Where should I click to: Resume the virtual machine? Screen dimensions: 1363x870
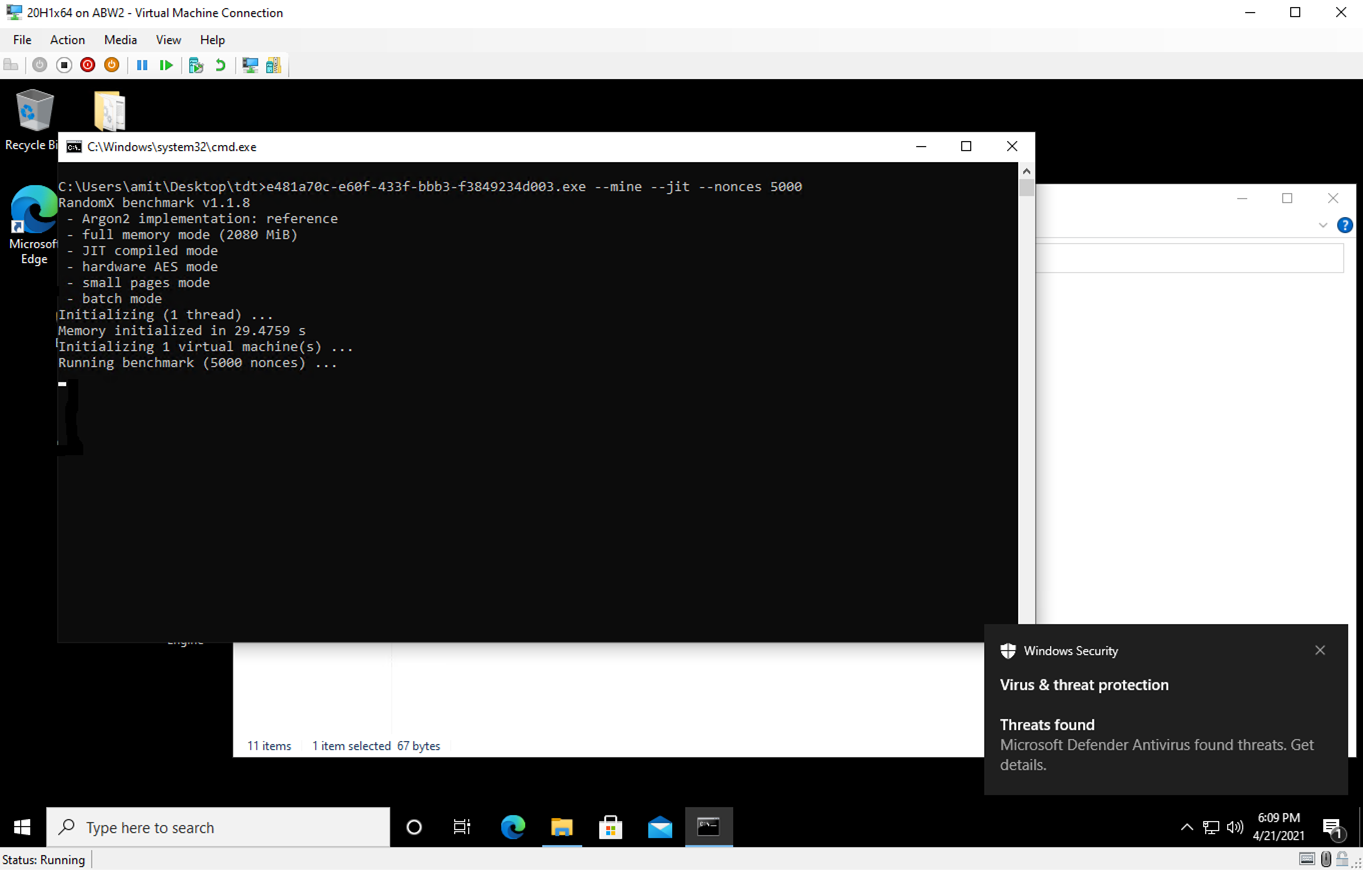[168, 65]
